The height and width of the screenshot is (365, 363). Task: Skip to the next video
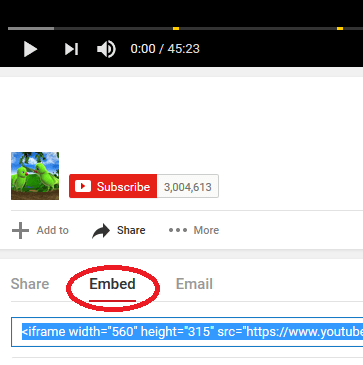71,49
